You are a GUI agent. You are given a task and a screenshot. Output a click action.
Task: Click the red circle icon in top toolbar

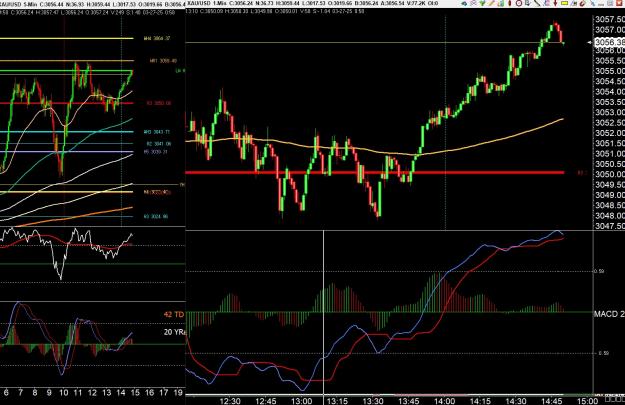[519, 3]
